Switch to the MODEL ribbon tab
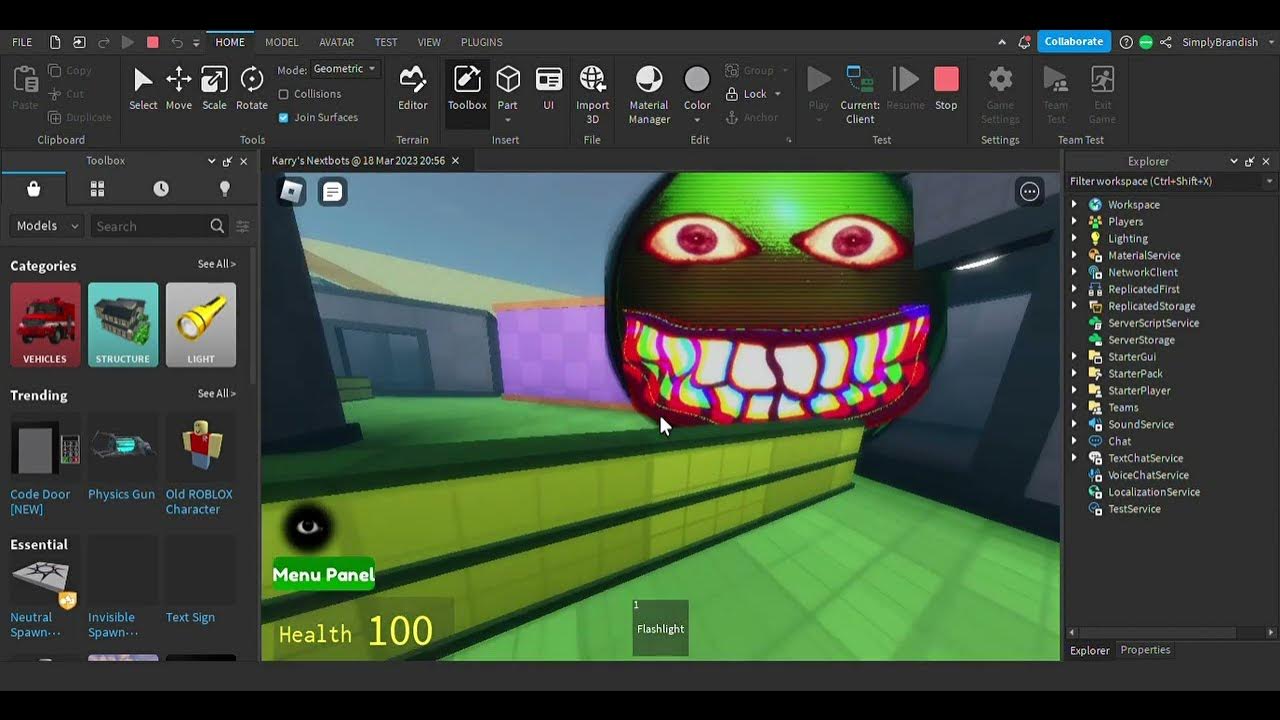The image size is (1280, 720). pyautogui.click(x=282, y=42)
